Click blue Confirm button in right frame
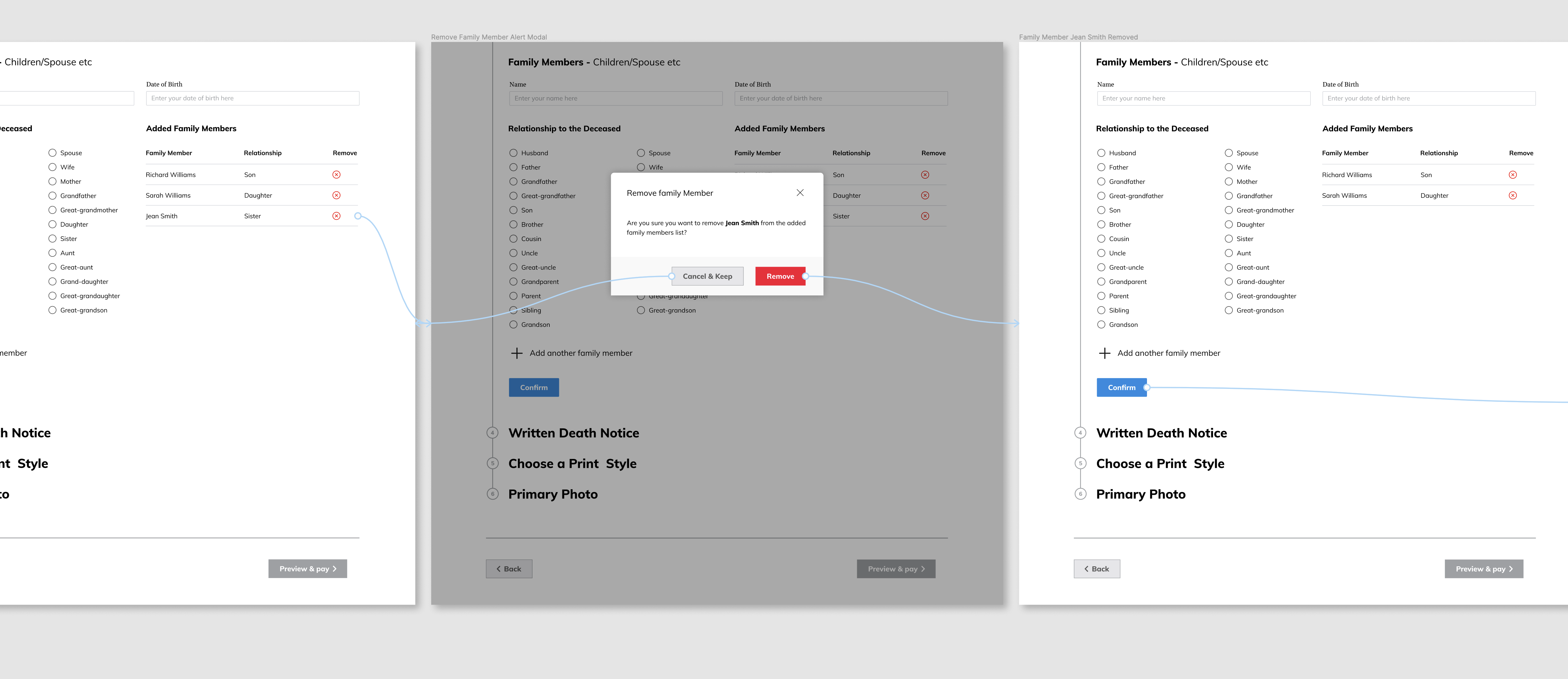This screenshot has width=1568, height=679. click(x=1121, y=388)
